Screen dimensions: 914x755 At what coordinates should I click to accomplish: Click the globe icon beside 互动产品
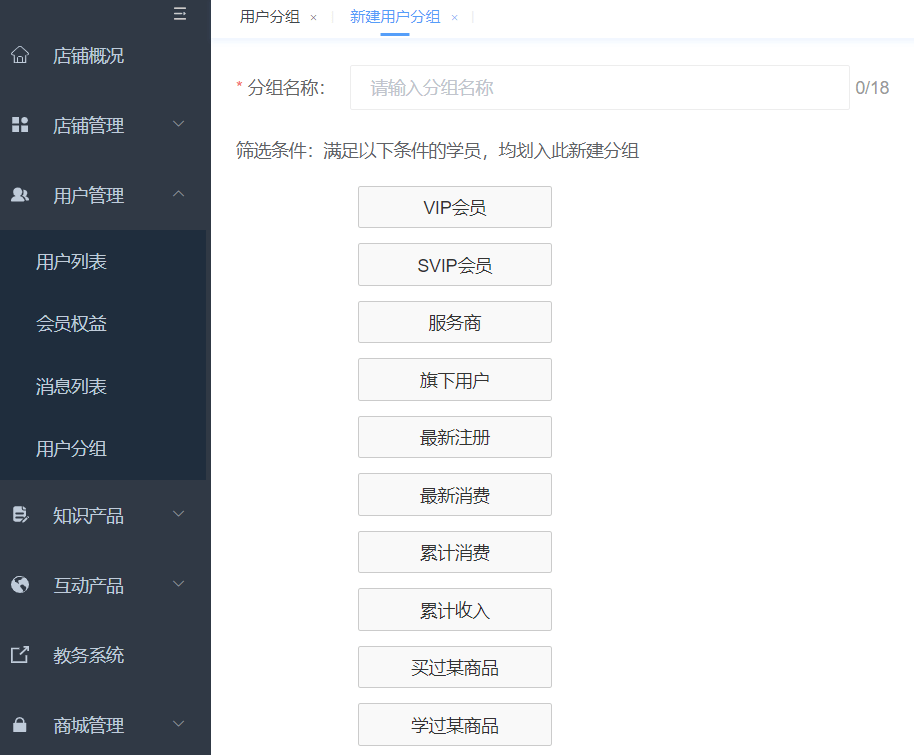tap(20, 585)
